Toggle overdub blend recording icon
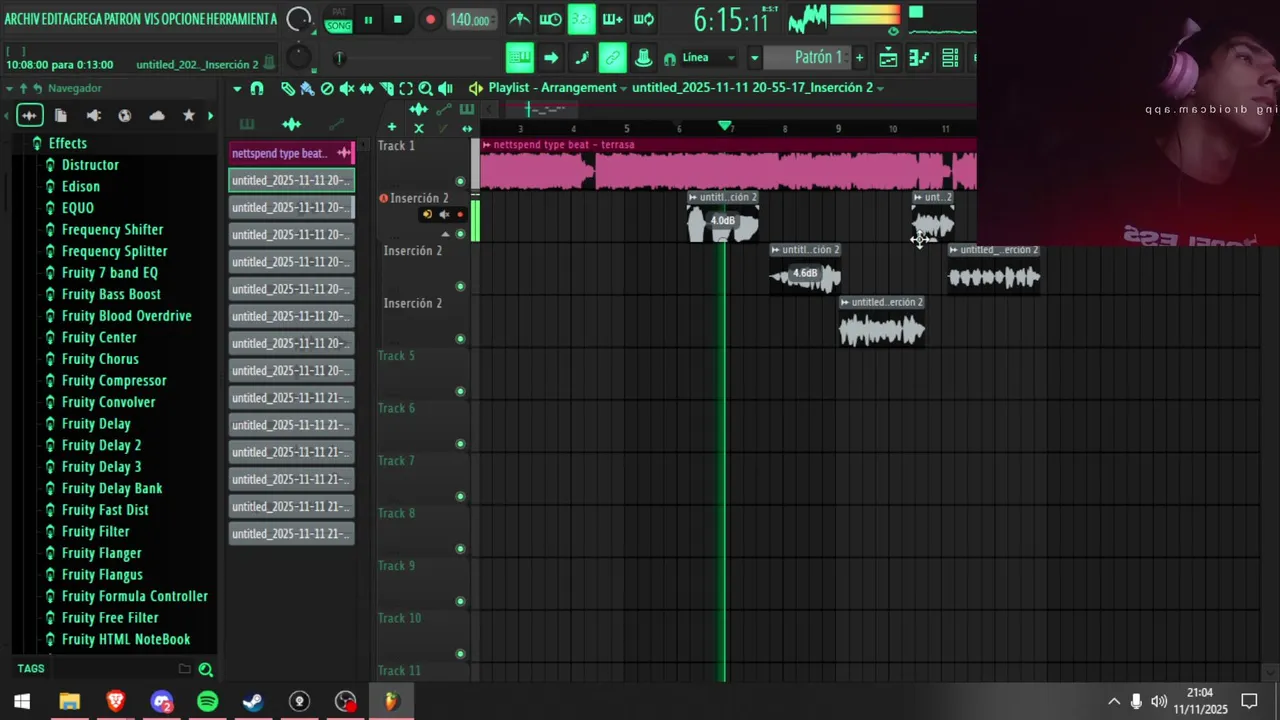This screenshot has width=1280, height=720. pyautogui.click(x=612, y=19)
